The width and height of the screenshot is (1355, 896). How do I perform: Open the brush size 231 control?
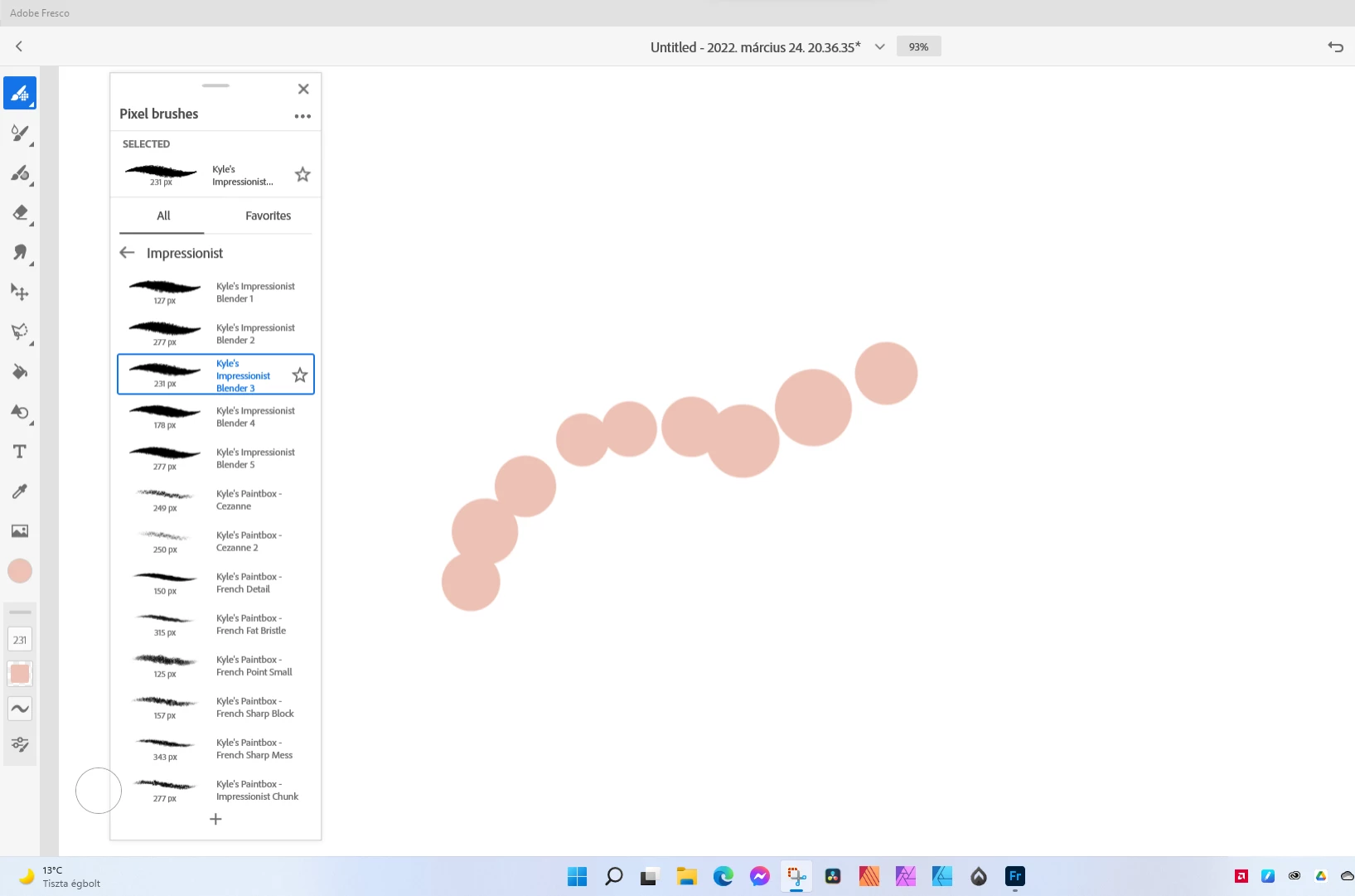click(x=20, y=640)
